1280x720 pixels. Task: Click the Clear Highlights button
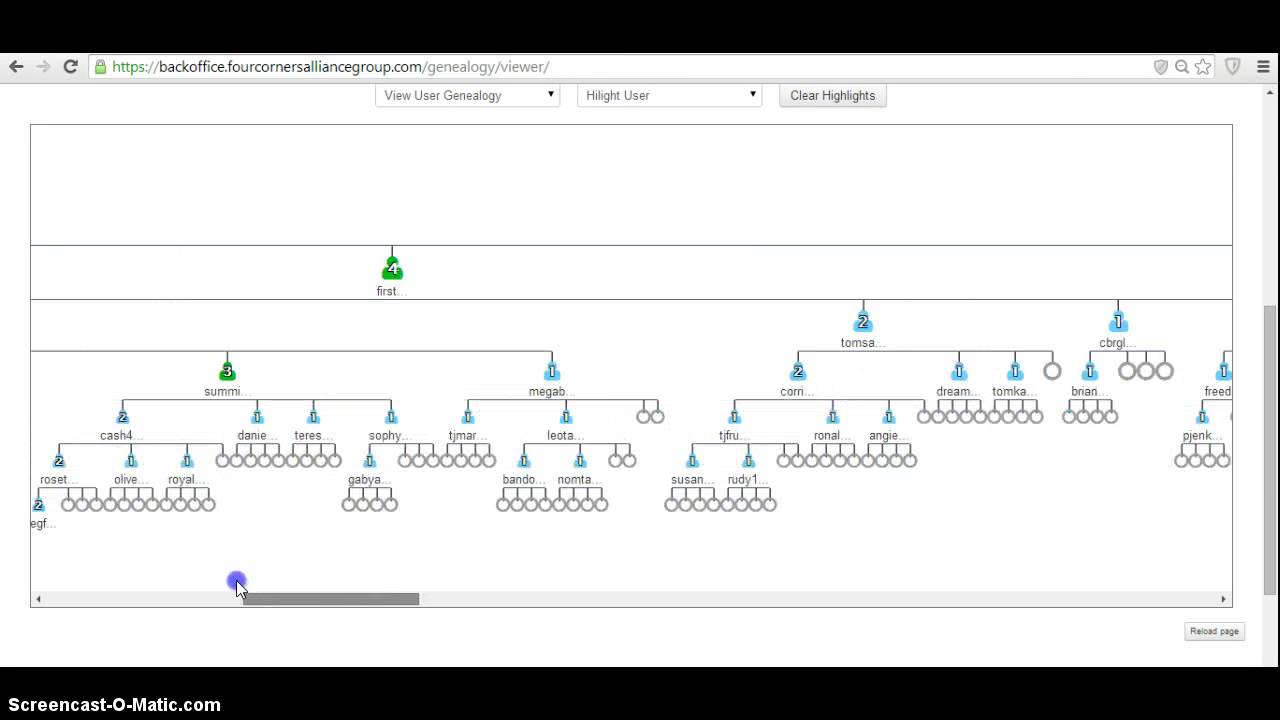point(832,95)
